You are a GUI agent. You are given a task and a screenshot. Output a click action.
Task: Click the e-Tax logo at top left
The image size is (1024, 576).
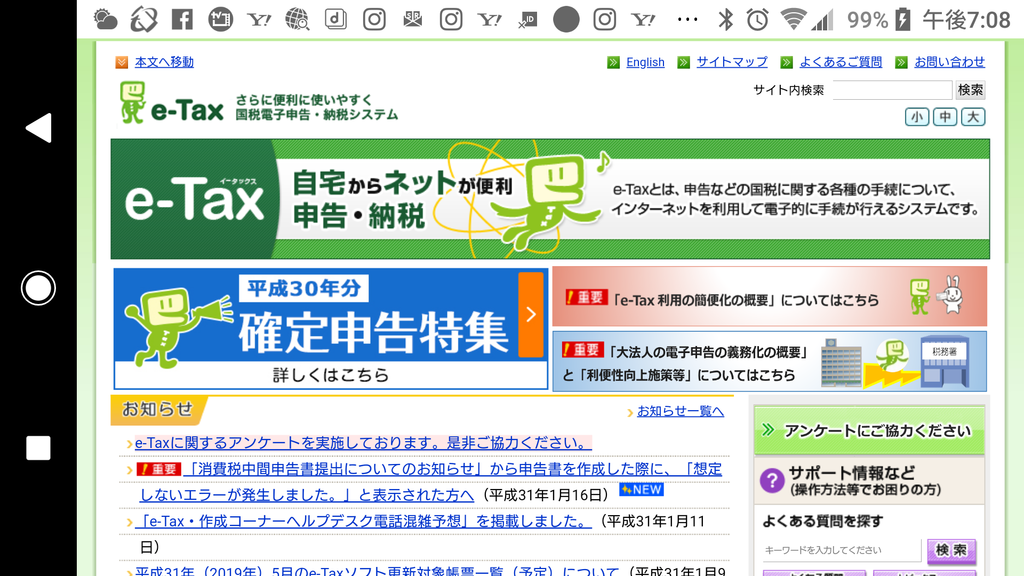171,103
